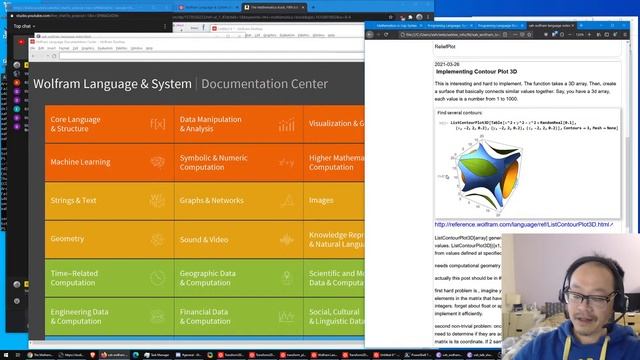Open the Geographic Data & Computation tile
640x360 pixels.
click(238, 278)
